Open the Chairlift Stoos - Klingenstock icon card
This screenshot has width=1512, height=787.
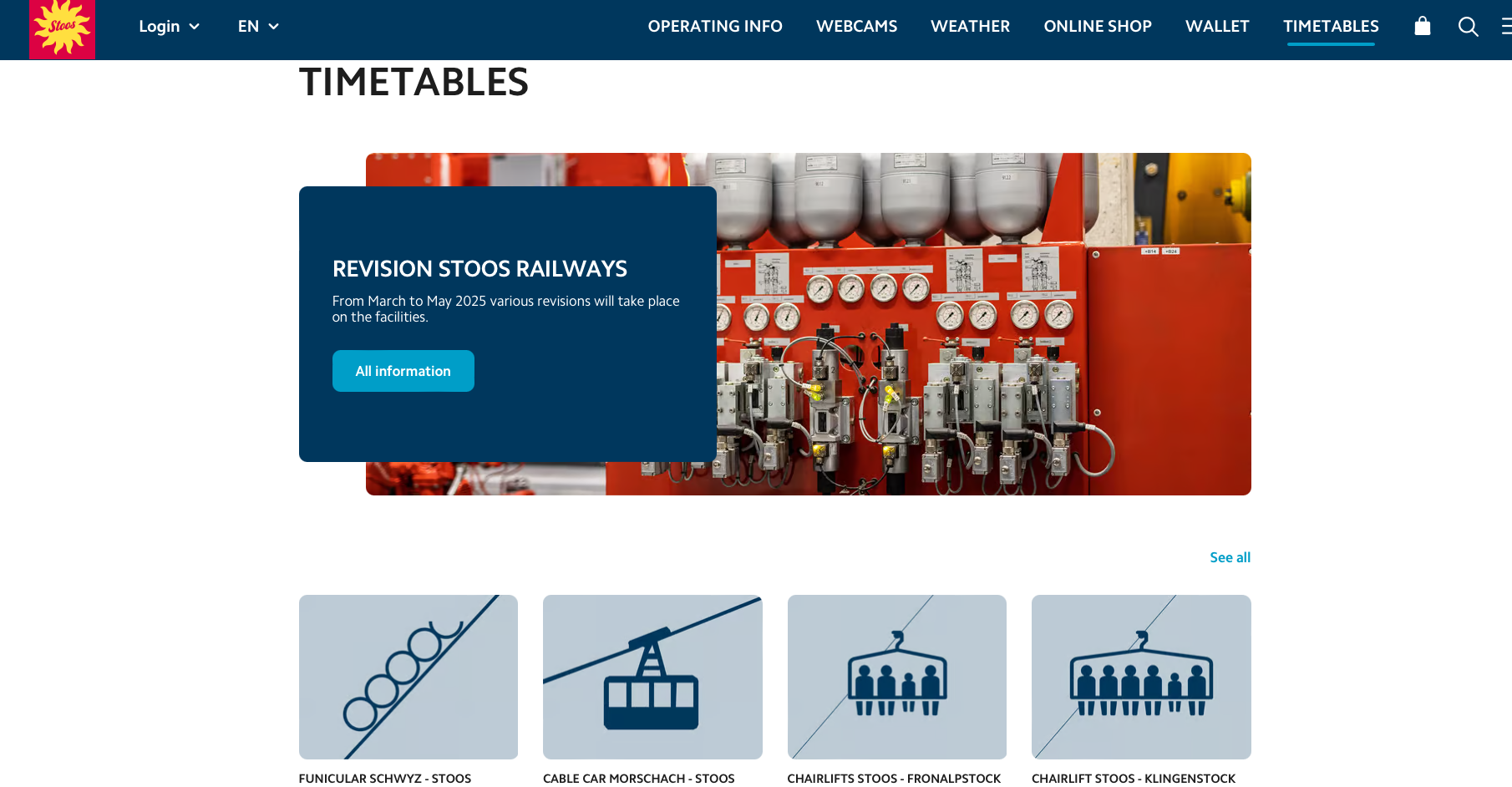point(1141,677)
